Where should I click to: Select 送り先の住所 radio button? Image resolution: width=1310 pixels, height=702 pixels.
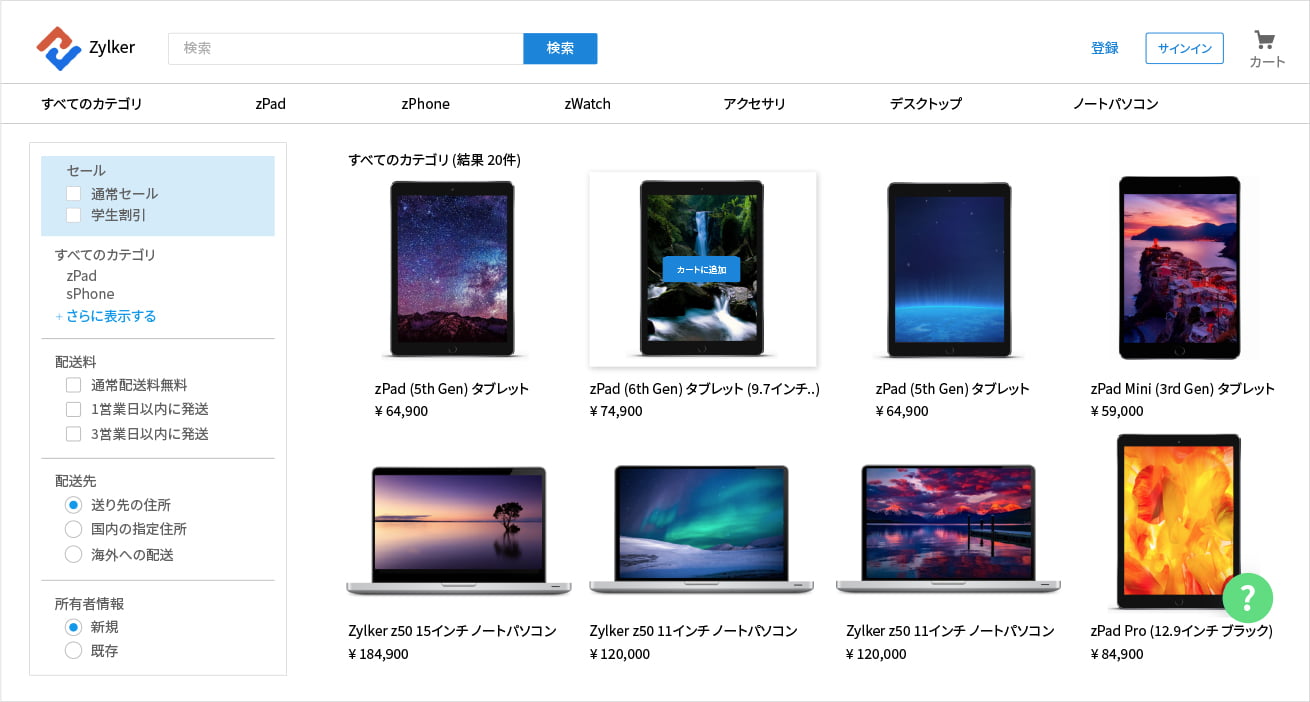73,505
